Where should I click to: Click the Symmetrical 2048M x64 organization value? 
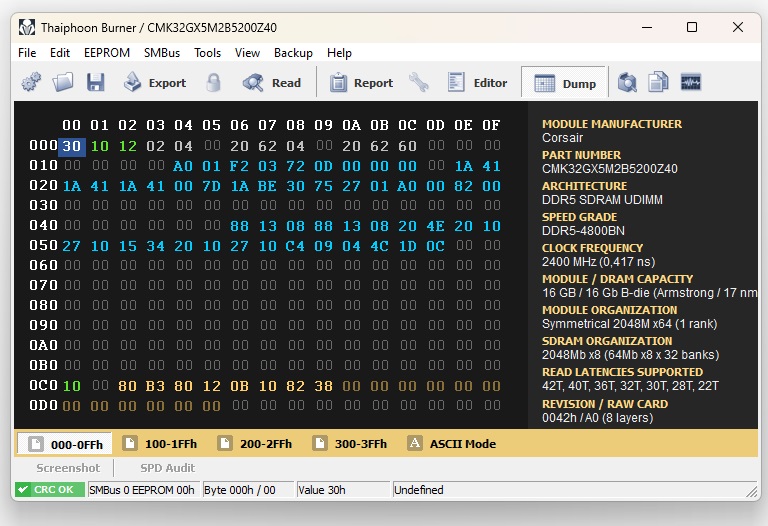pos(630,324)
